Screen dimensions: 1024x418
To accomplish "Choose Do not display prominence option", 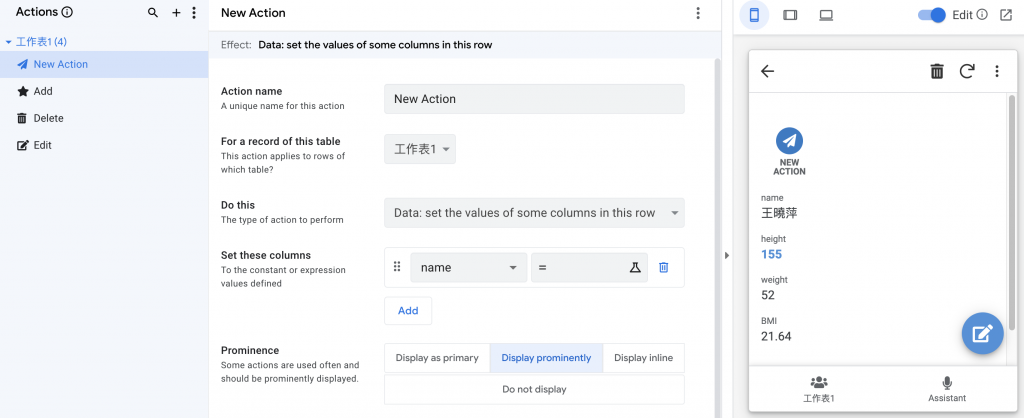I will (534, 389).
